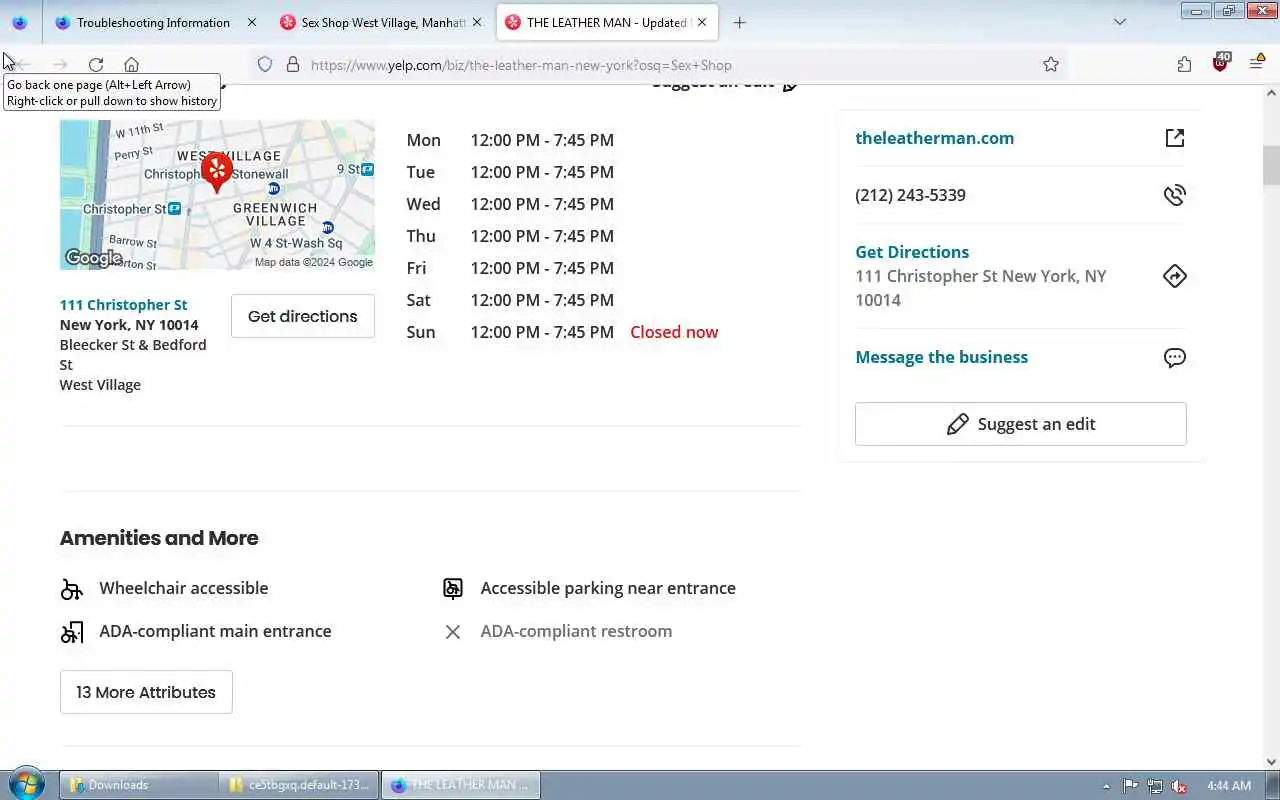Click the vertical page scrollbar
The image size is (1280, 800).
point(1271,165)
